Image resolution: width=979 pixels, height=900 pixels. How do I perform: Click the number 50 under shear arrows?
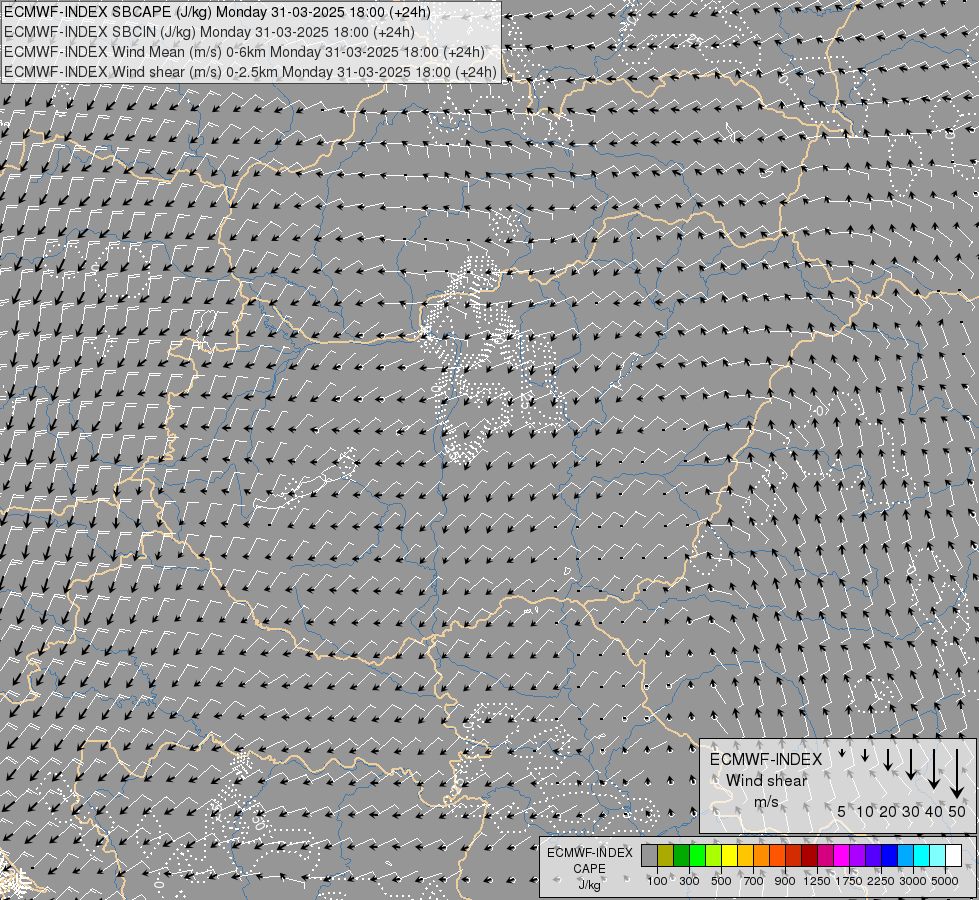click(x=957, y=811)
